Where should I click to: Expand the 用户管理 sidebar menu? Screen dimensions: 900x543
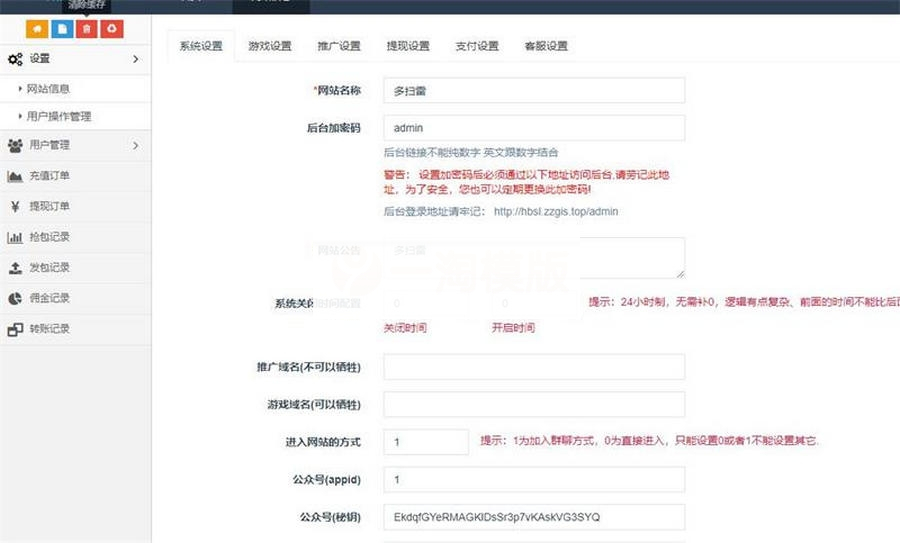(75, 145)
